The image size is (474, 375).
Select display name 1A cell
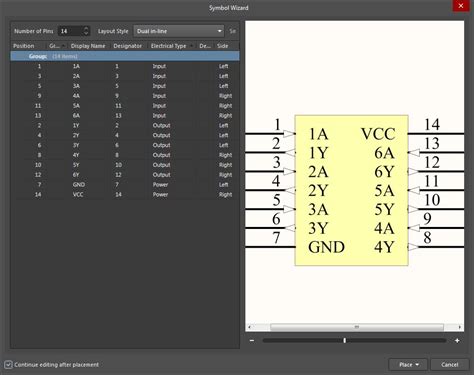click(x=76, y=66)
